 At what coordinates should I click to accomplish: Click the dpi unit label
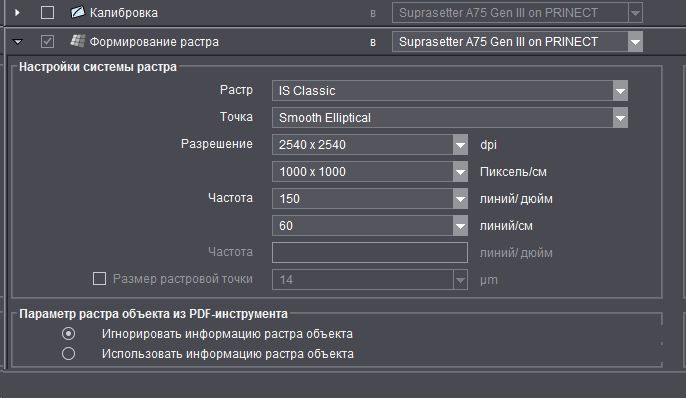click(x=488, y=145)
